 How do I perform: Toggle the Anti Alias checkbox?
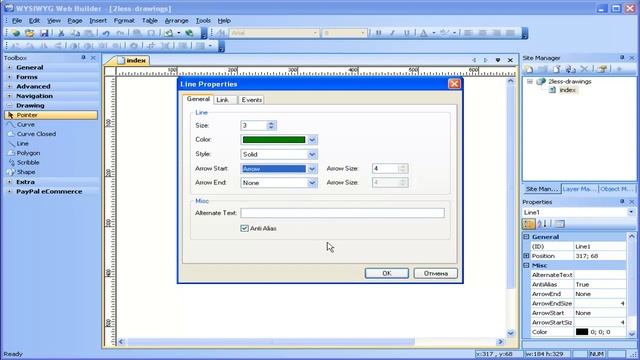tap(244, 229)
